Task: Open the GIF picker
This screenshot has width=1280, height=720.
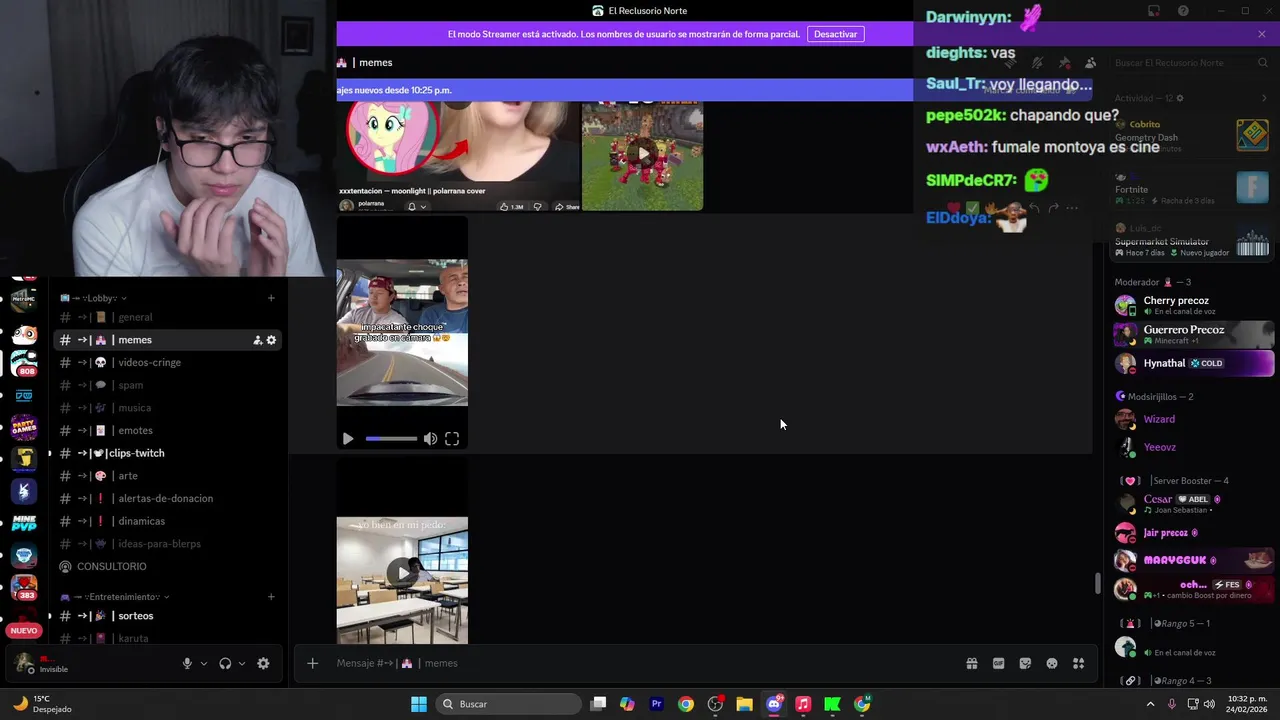Action: [998, 663]
